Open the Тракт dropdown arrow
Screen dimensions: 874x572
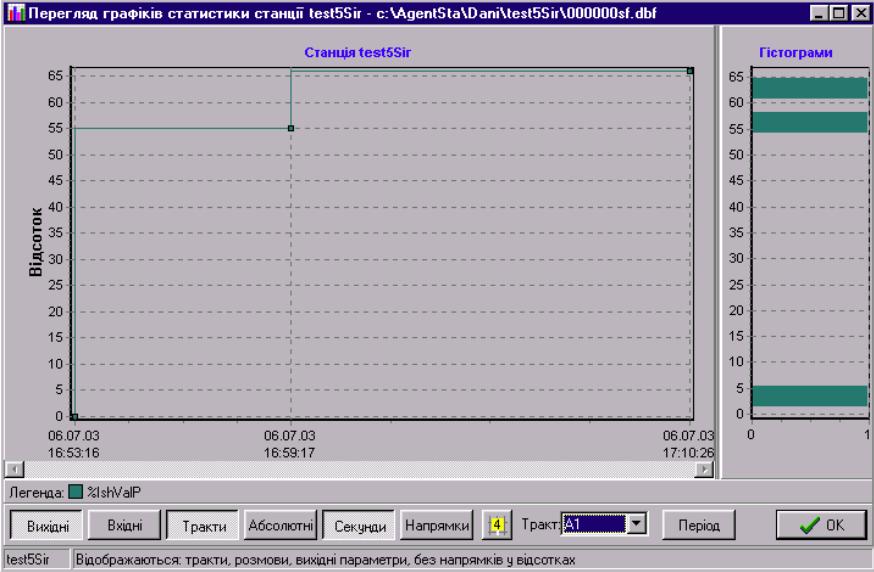[x=636, y=524]
